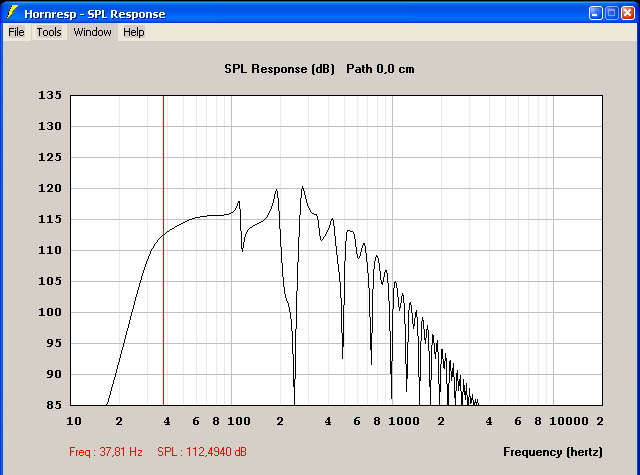Click the 1000 Hz axis label

[404, 421]
